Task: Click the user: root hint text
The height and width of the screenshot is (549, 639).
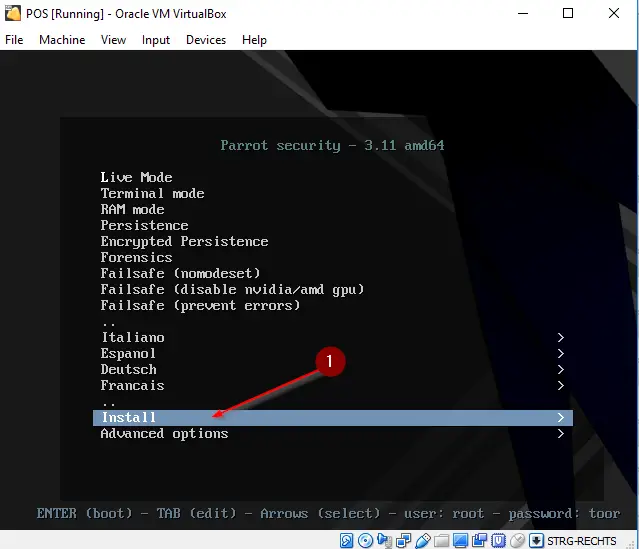Action: 444,513
